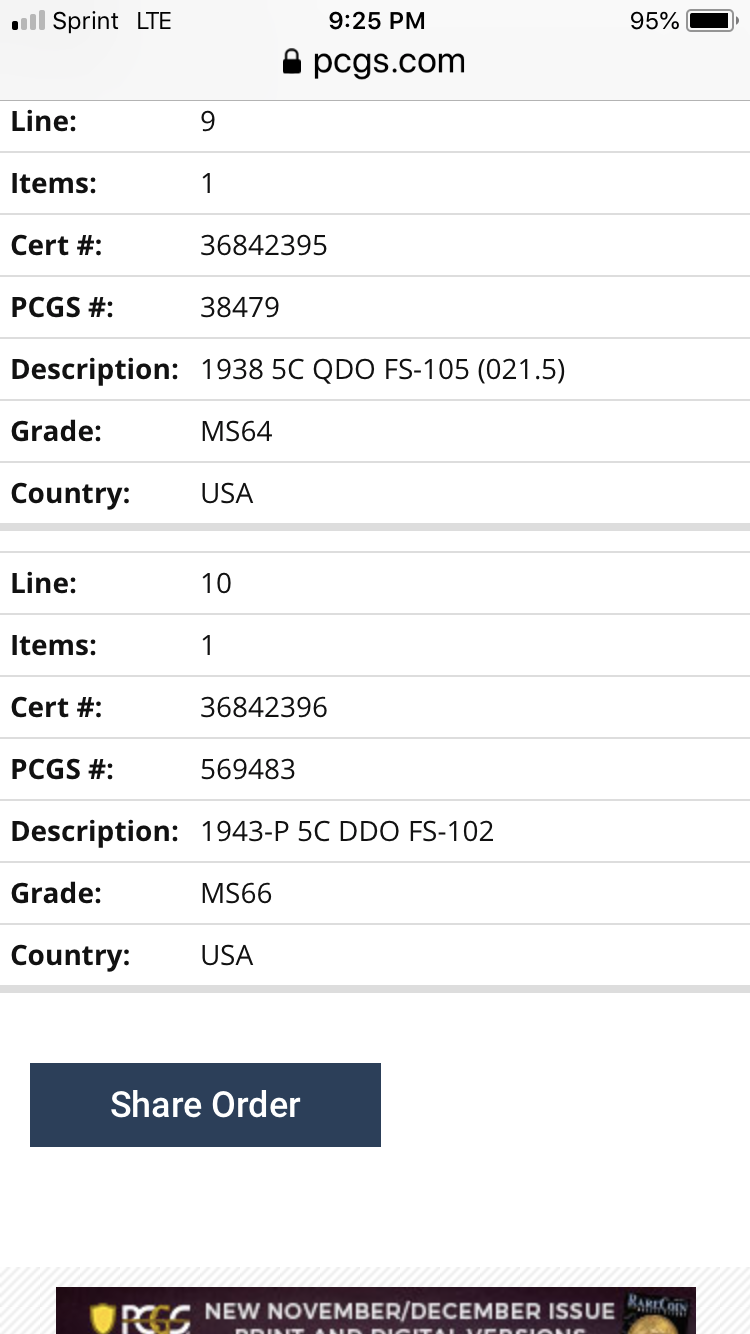Tap description 1943-P 5C DDO FS-102

347,831
